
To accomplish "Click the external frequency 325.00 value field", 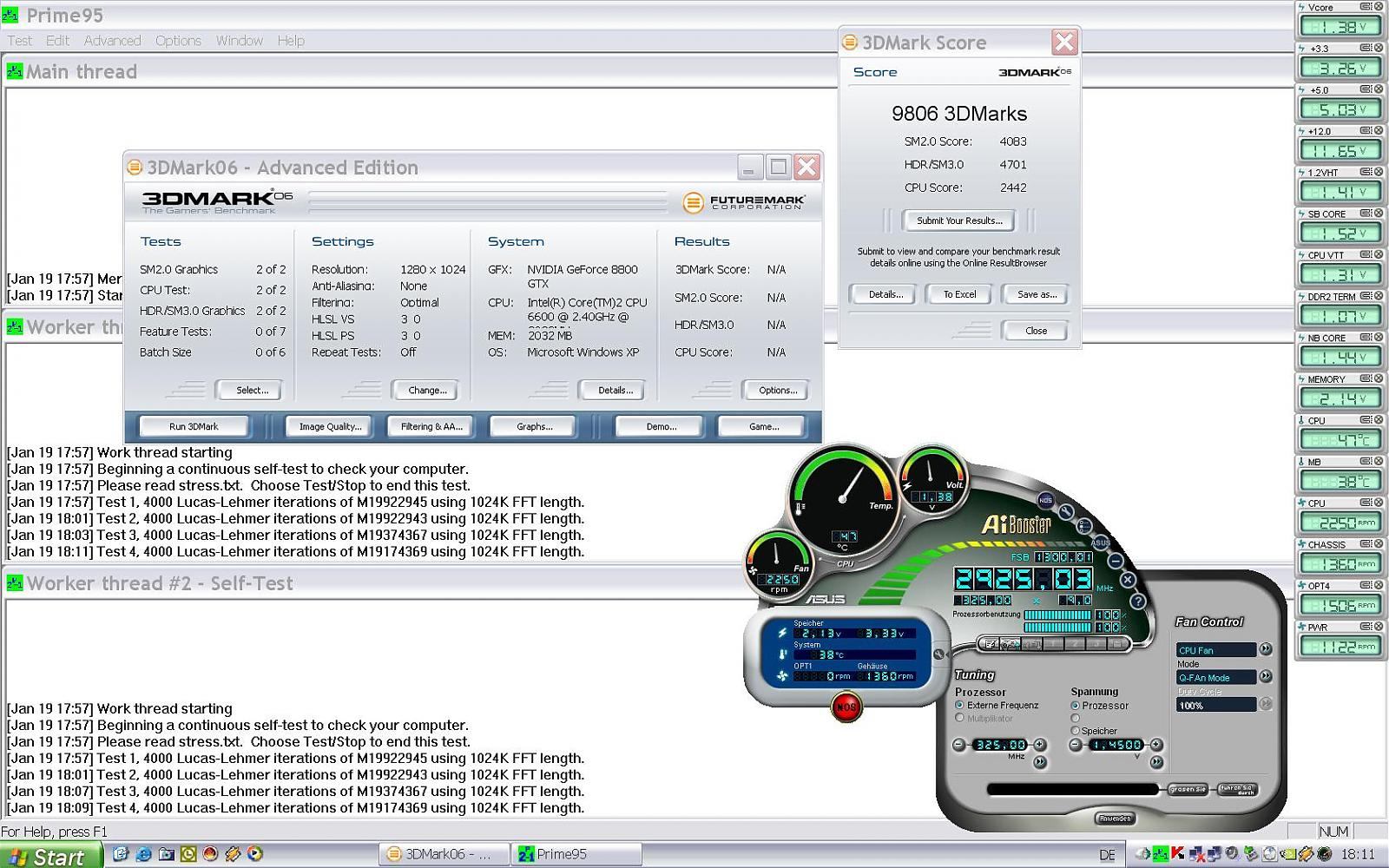I will click(x=1000, y=745).
